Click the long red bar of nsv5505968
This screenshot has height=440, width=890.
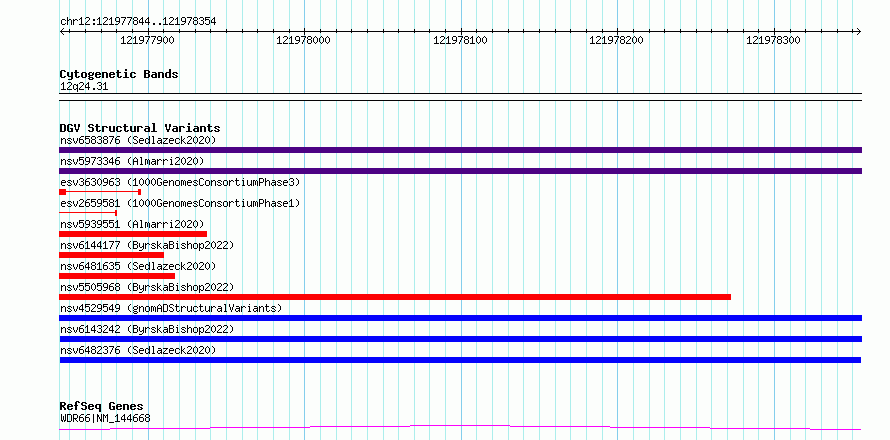tap(395, 297)
